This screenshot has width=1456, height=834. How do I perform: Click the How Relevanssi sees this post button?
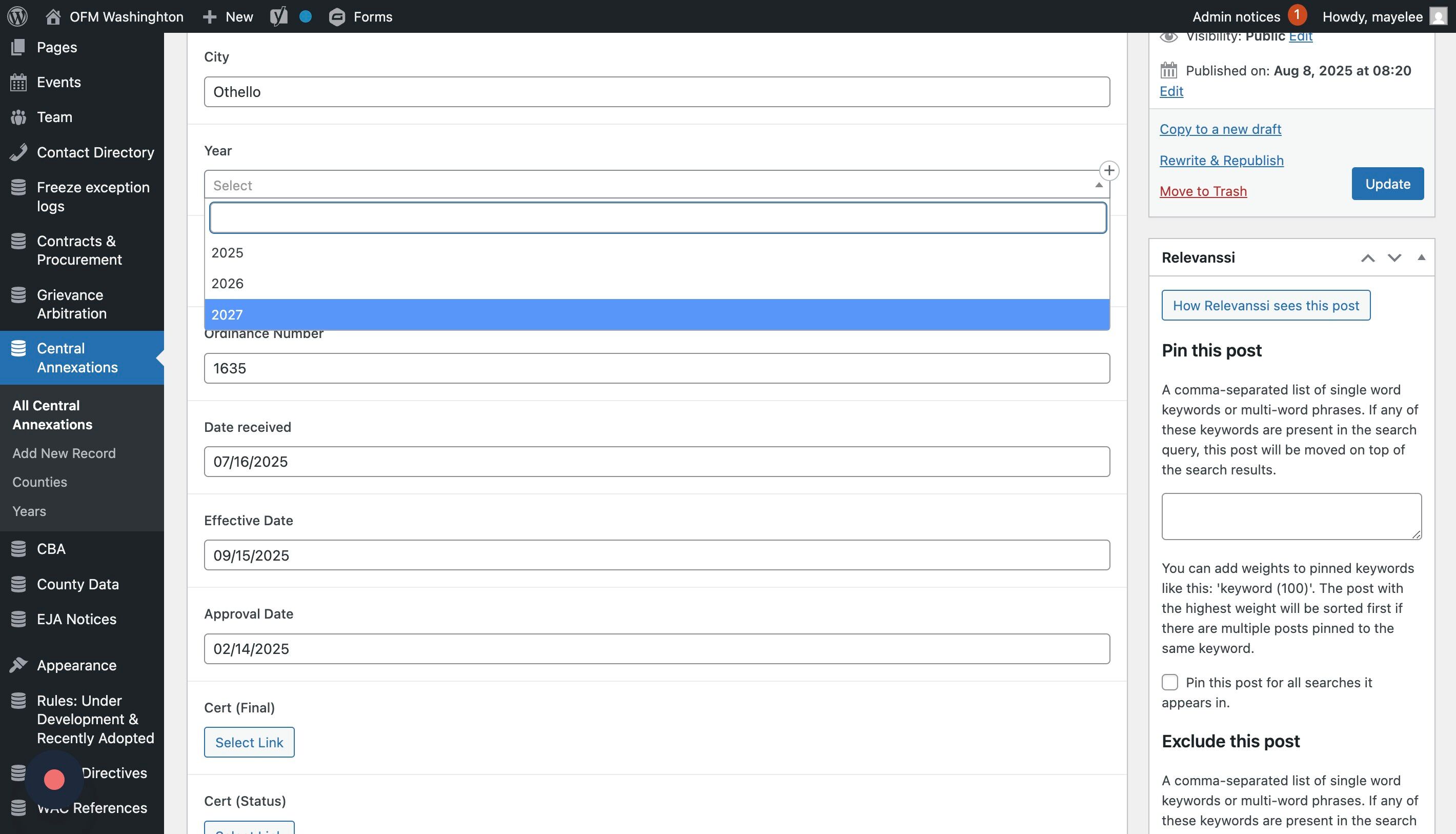[1265, 305]
